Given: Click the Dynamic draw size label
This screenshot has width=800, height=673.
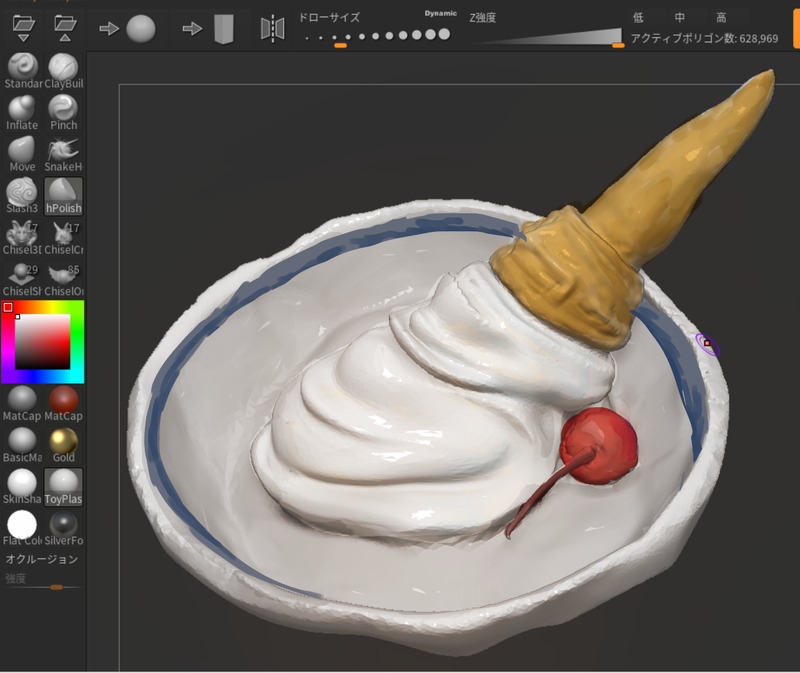Looking at the screenshot, I should click(441, 13).
